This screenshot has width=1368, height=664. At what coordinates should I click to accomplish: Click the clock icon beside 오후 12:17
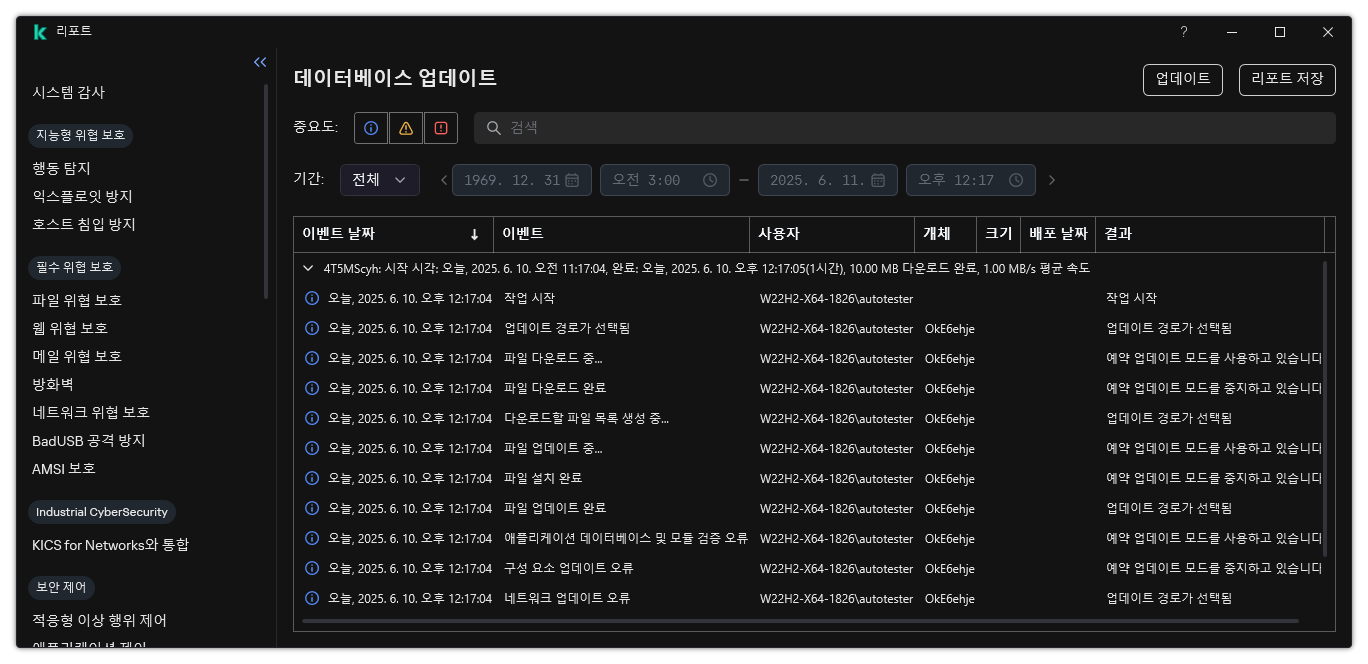click(1014, 180)
